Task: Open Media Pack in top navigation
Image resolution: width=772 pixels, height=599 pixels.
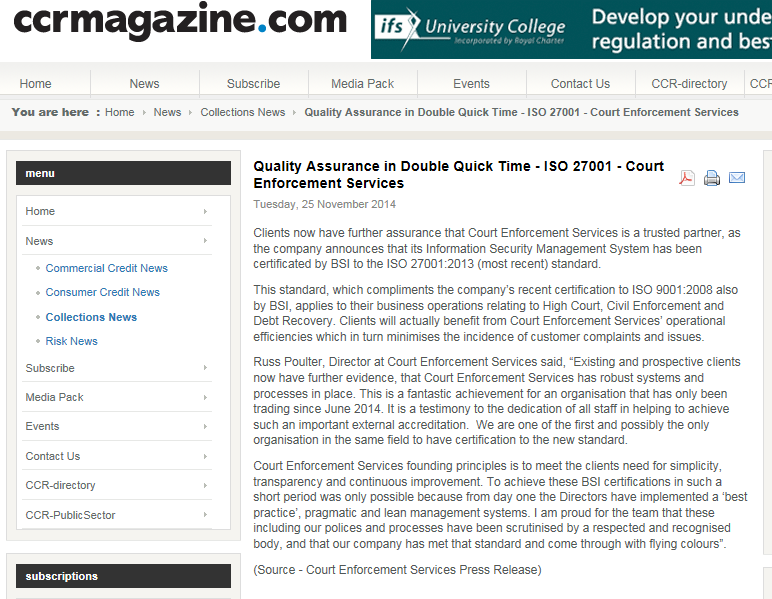Action: pos(363,84)
